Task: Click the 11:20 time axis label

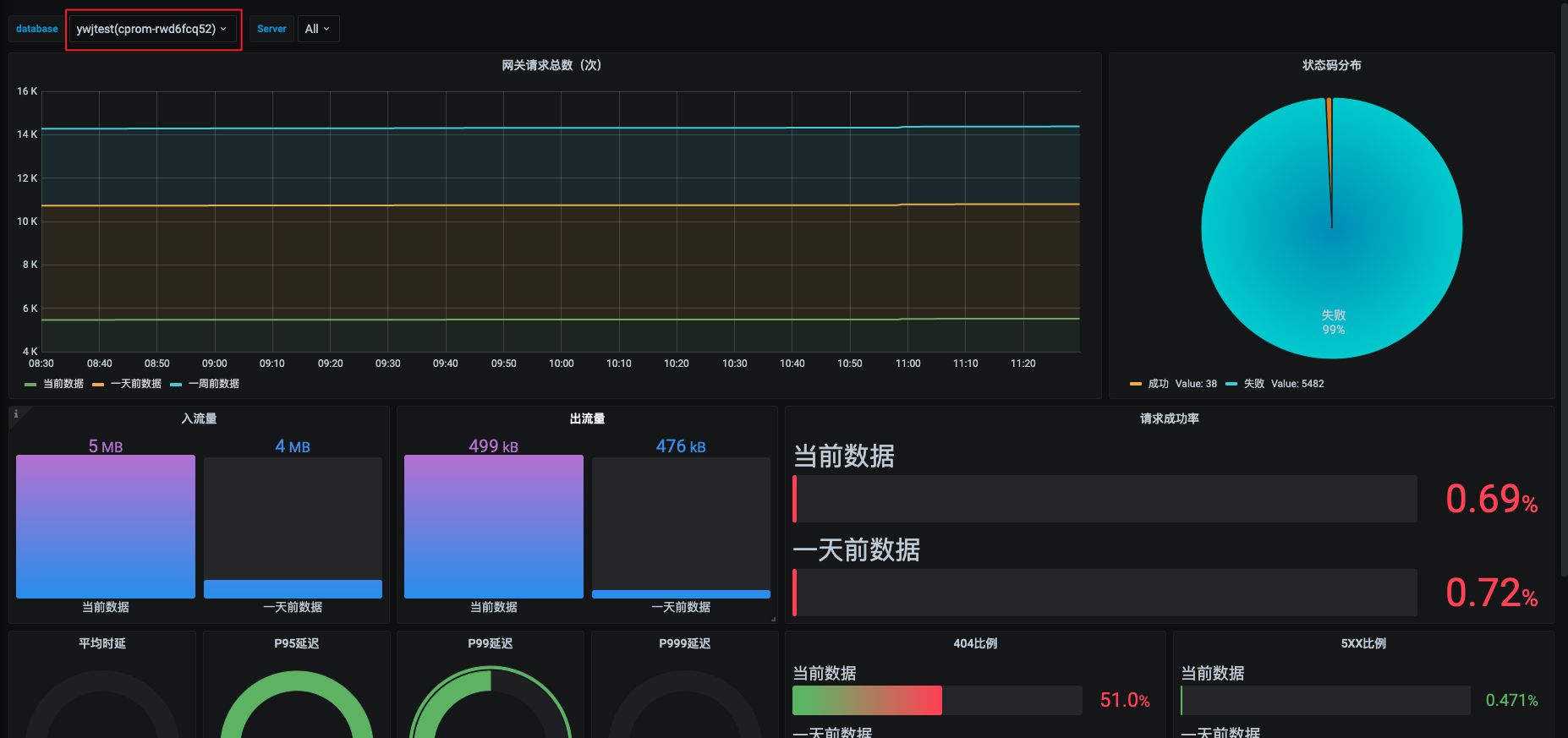Action: 1023,364
